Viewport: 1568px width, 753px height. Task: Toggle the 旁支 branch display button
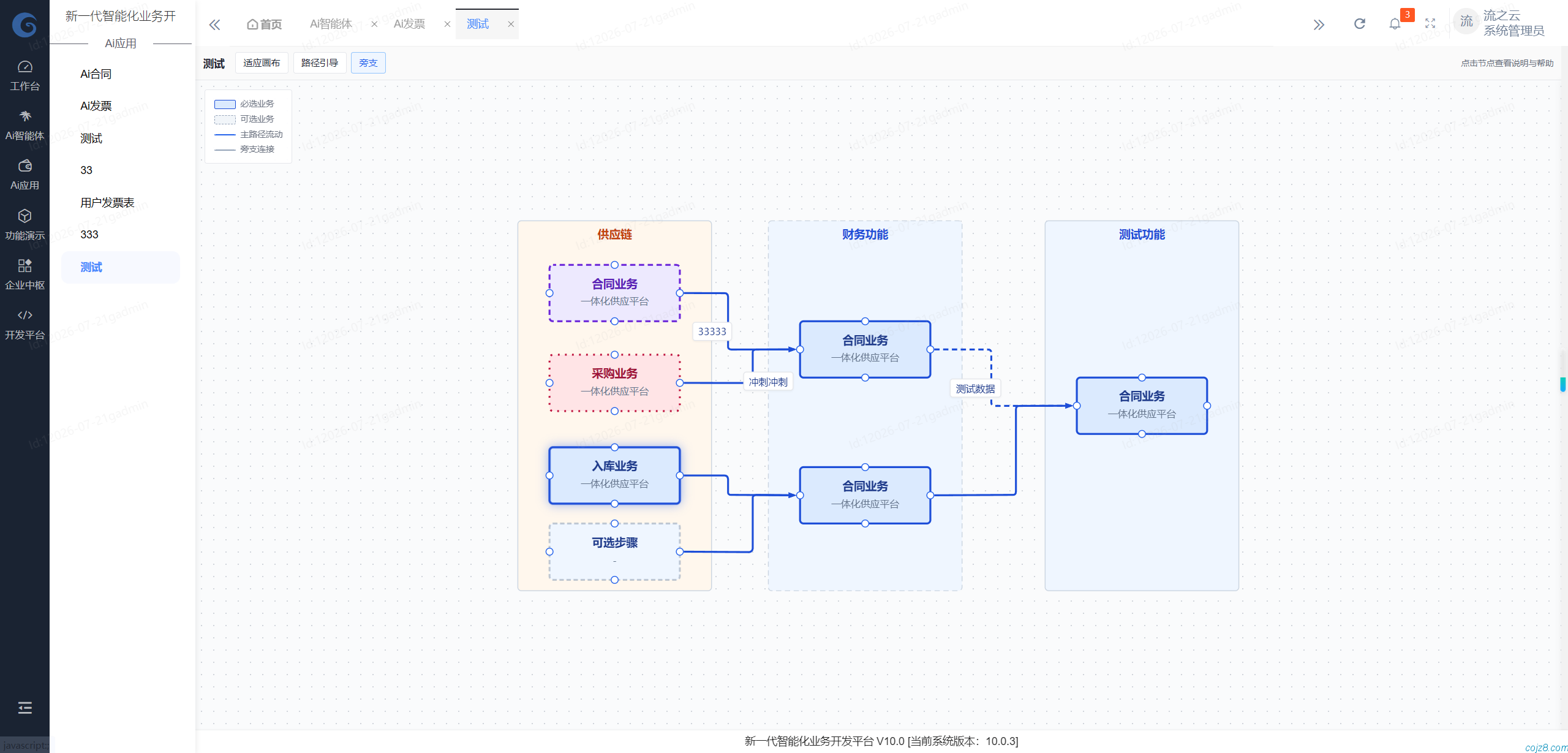[x=368, y=63]
